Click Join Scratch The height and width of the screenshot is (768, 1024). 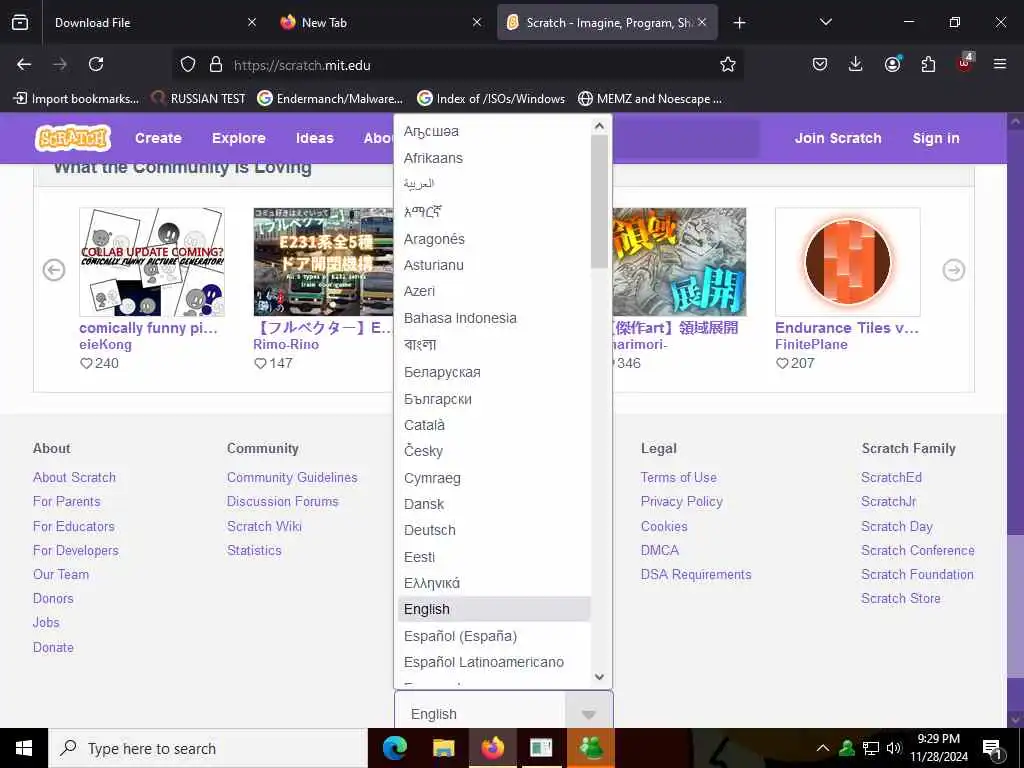(838, 138)
